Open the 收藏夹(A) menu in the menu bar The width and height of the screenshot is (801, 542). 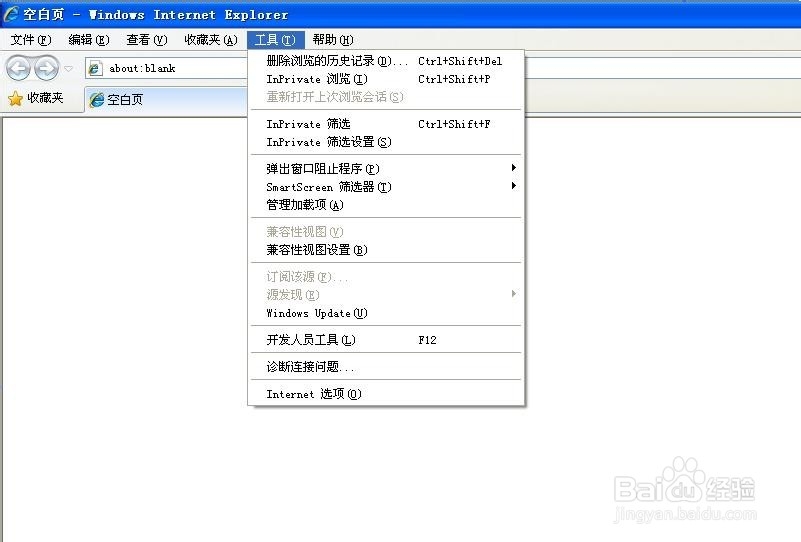pyautogui.click(x=211, y=40)
